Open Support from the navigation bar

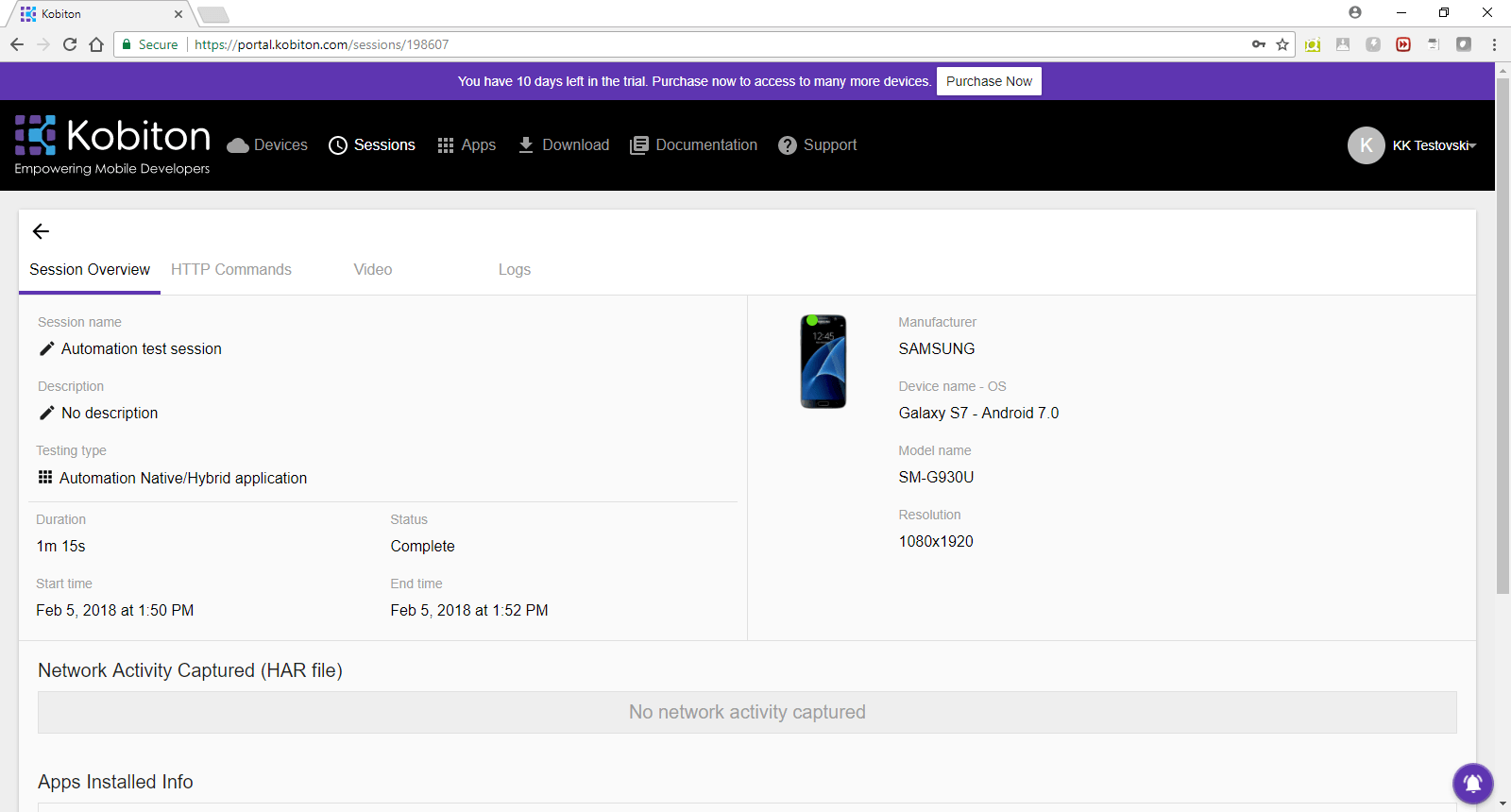tap(818, 144)
